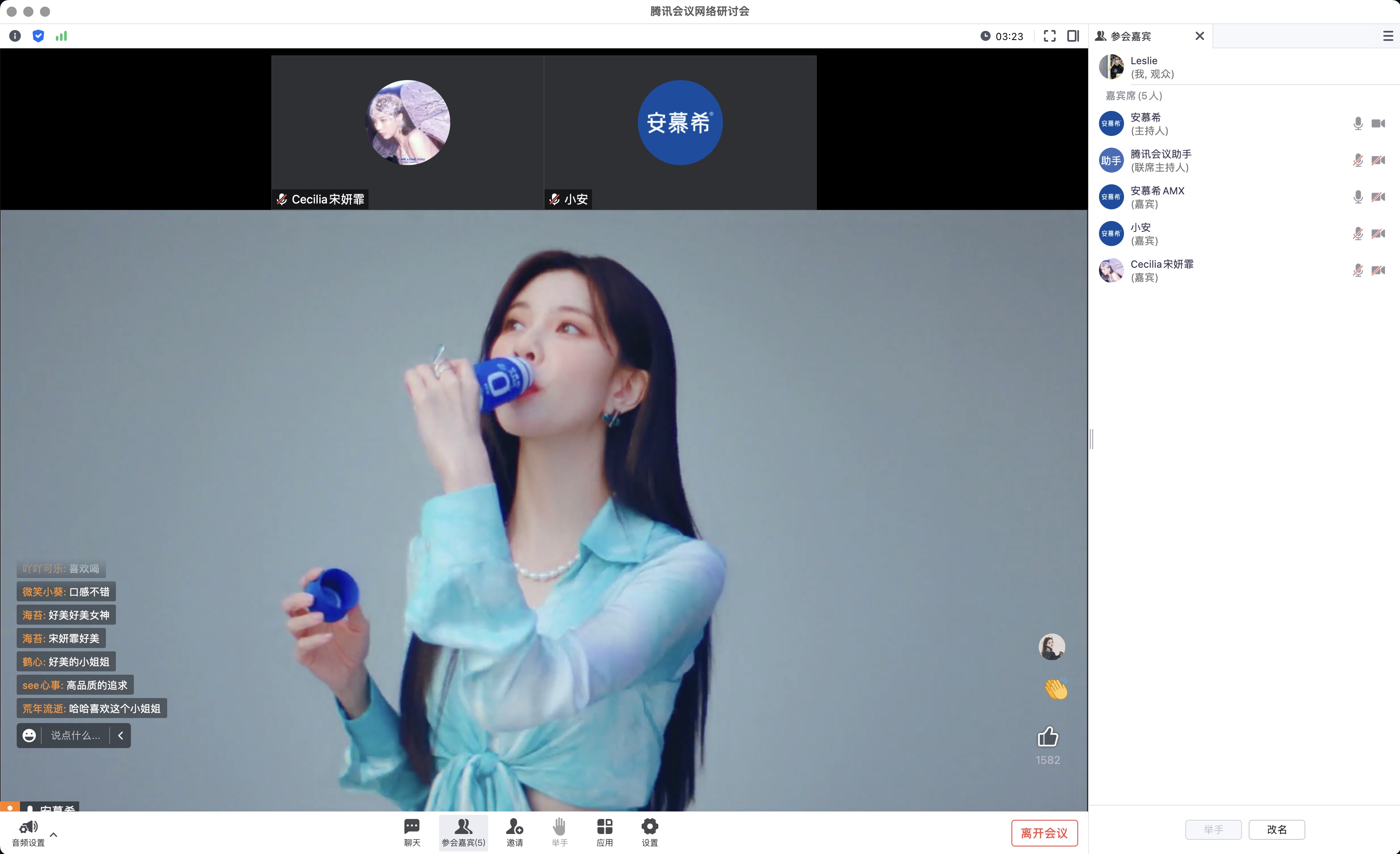
Task: Select 腾讯会议助手 participant row
Action: (1244, 160)
